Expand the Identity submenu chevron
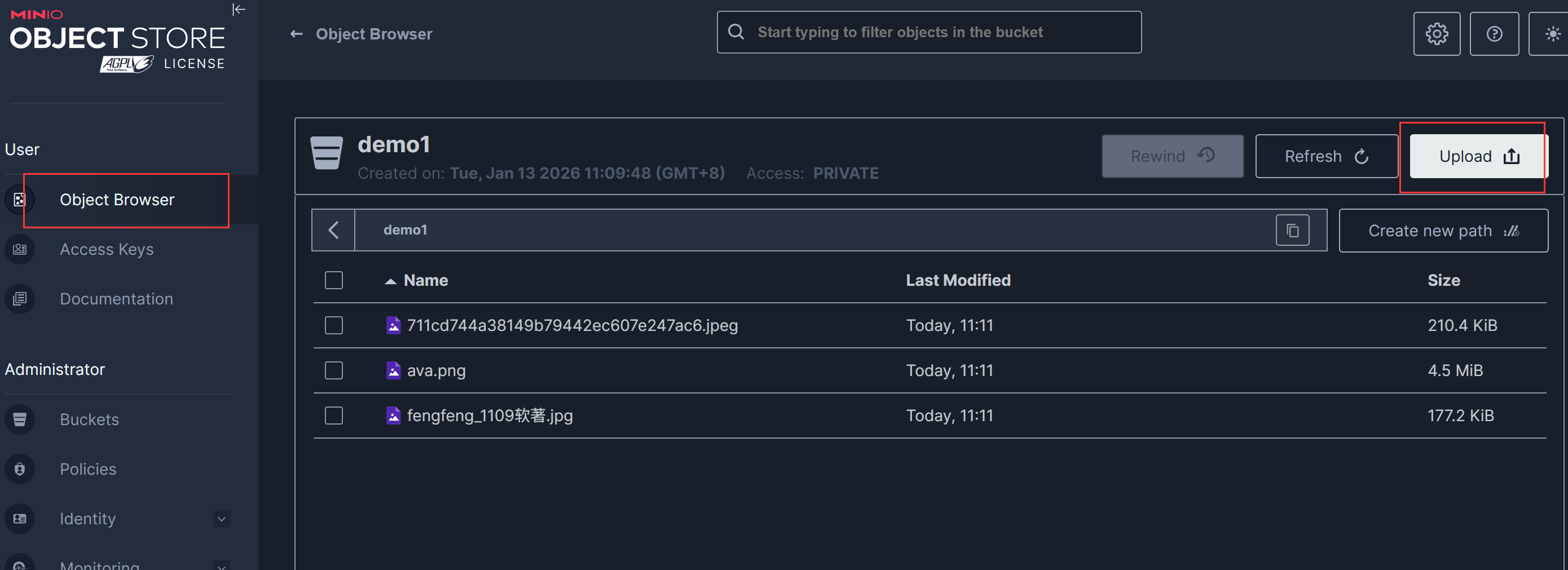Viewport: 1568px width, 570px height. click(222, 519)
